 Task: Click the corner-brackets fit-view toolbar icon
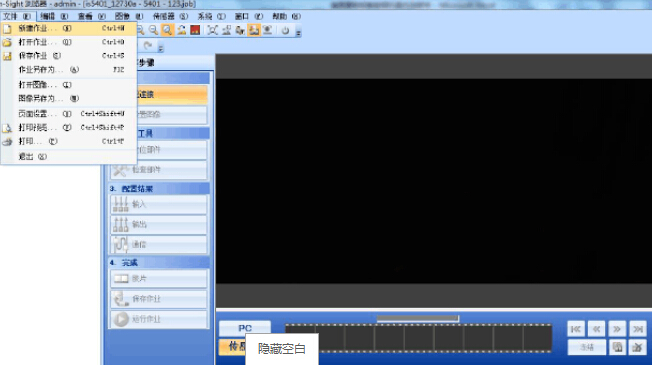click(x=212, y=30)
